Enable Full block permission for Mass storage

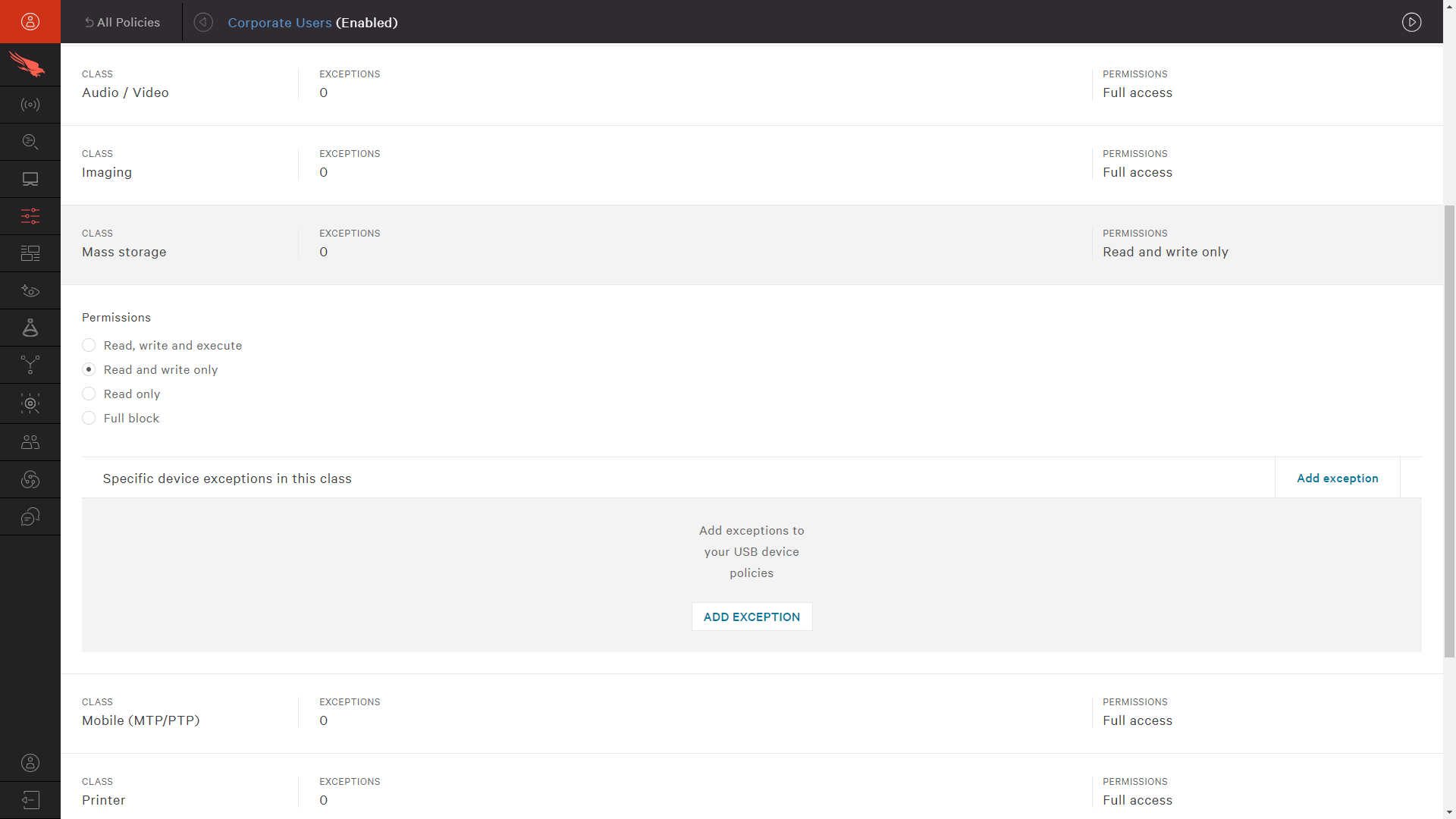(89, 418)
